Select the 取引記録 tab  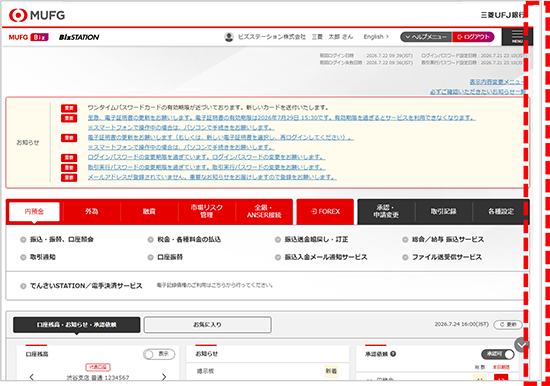point(444,211)
